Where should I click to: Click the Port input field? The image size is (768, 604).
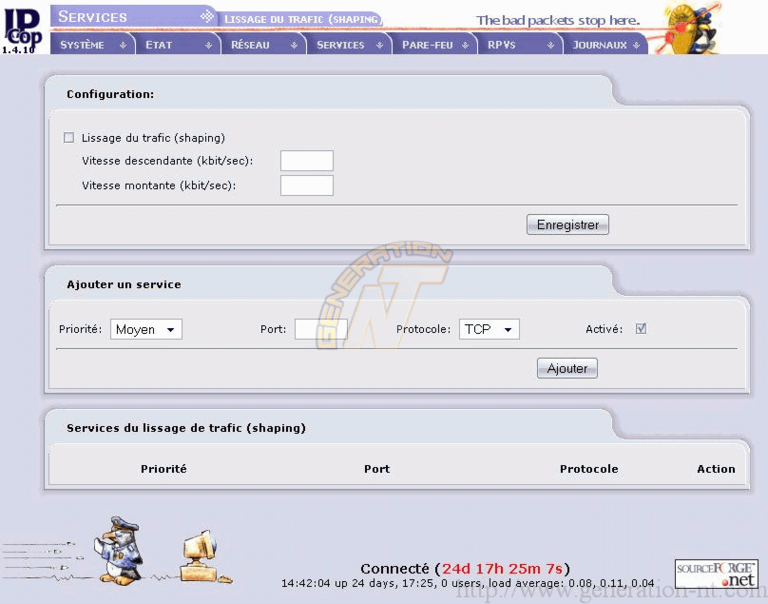pyautogui.click(x=321, y=329)
